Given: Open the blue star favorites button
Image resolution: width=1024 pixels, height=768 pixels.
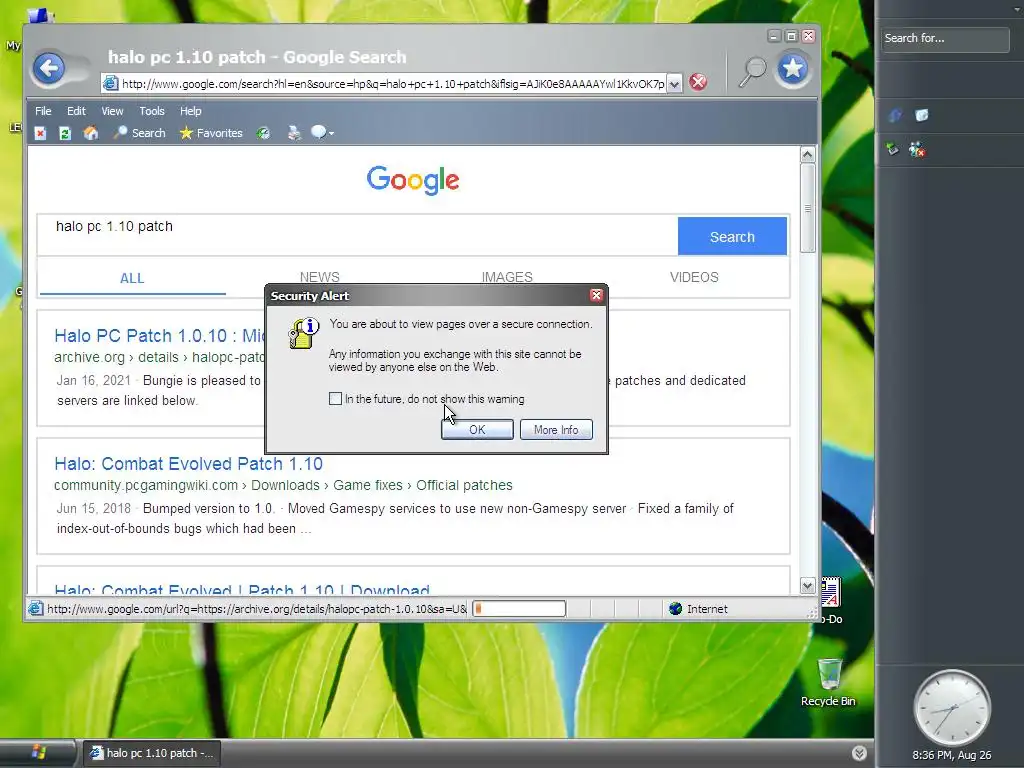Looking at the screenshot, I should point(793,68).
